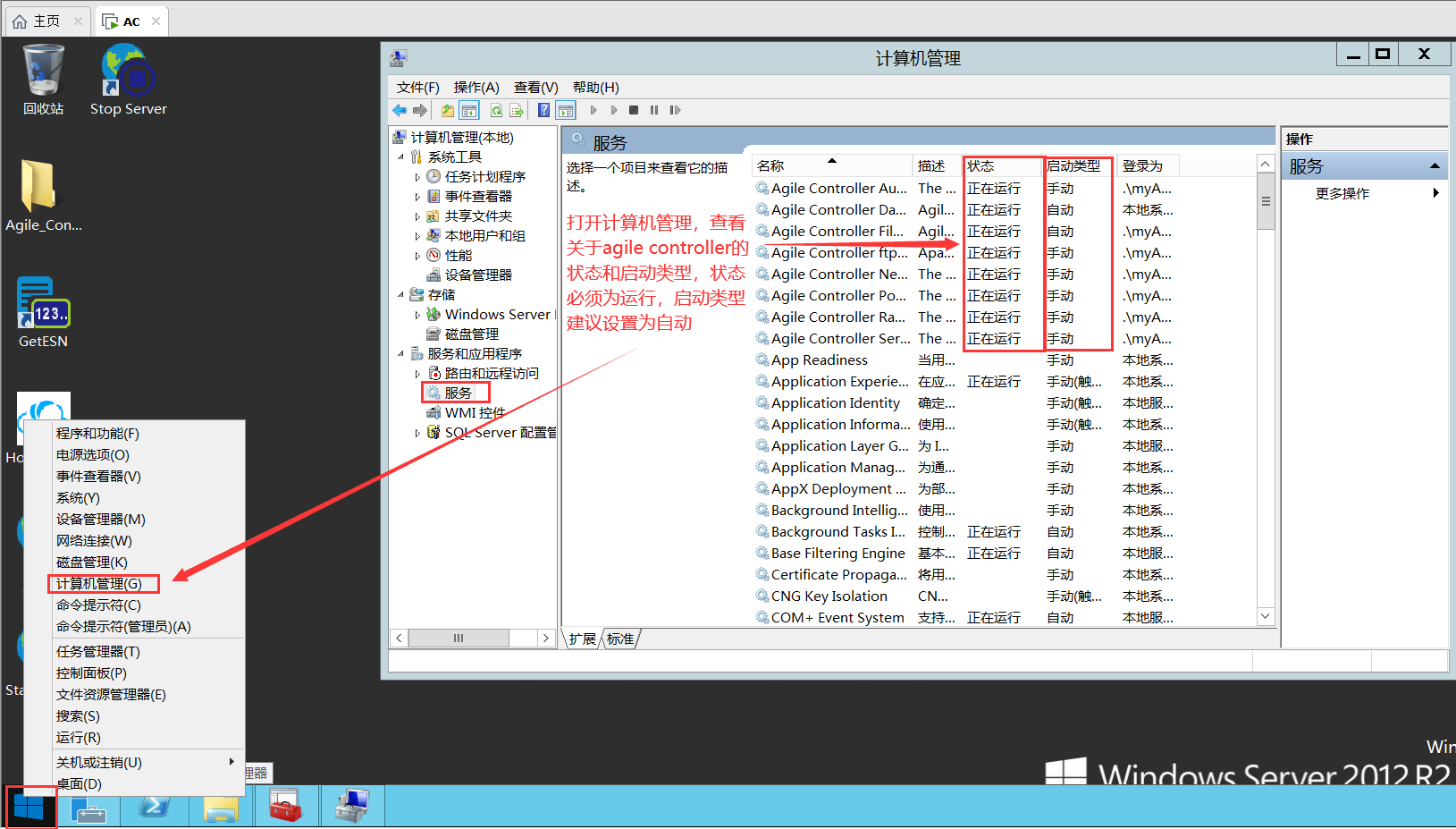The image size is (1456, 829).
Task: Pause the selected service using the pause control
Action: (653, 109)
